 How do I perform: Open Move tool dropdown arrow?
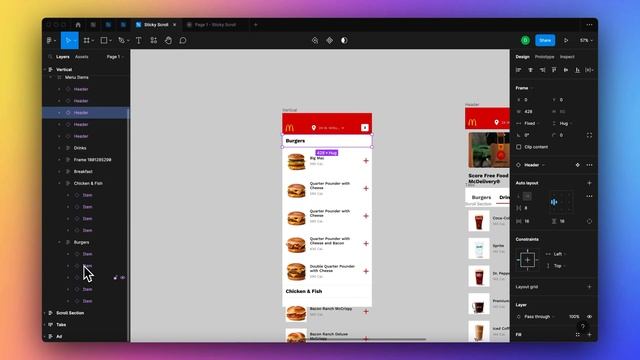tap(76, 41)
